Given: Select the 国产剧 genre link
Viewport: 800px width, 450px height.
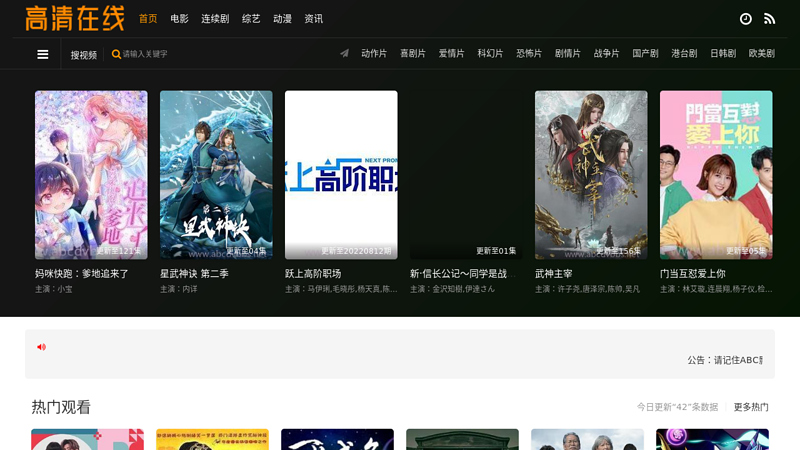Looking at the screenshot, I should [x=645, y=54].
